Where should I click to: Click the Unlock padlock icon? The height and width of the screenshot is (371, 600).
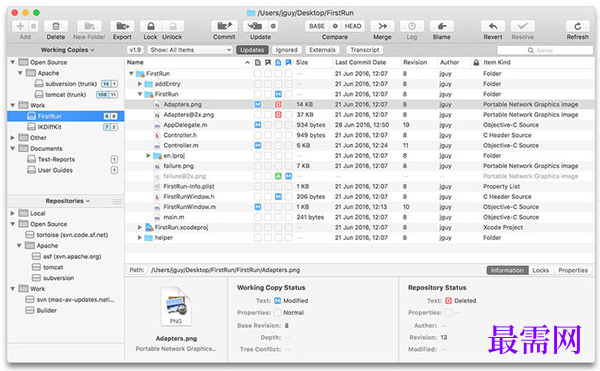(173, 26)
